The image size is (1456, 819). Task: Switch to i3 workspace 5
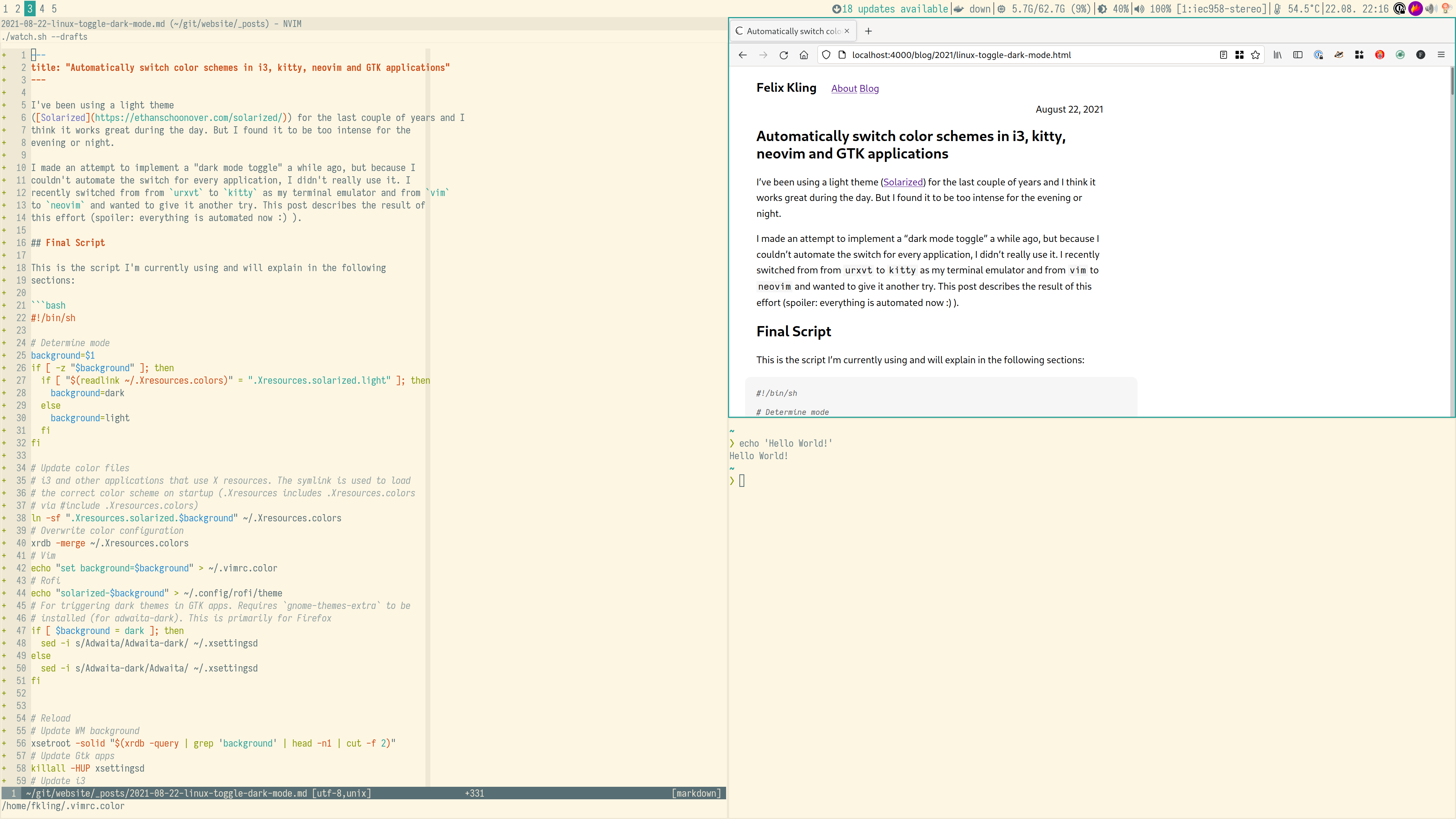click(54, 8)
